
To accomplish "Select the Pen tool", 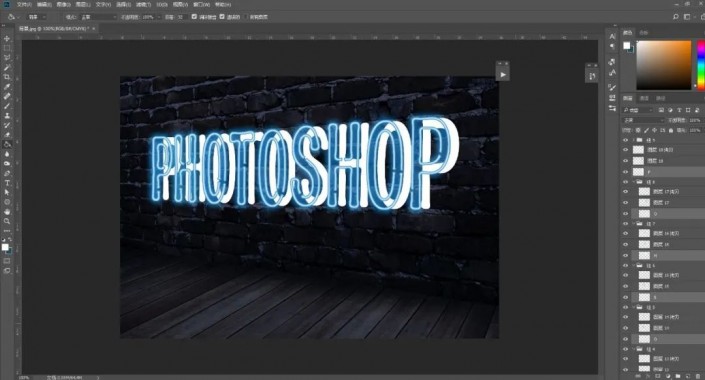I will pos(7,173).
